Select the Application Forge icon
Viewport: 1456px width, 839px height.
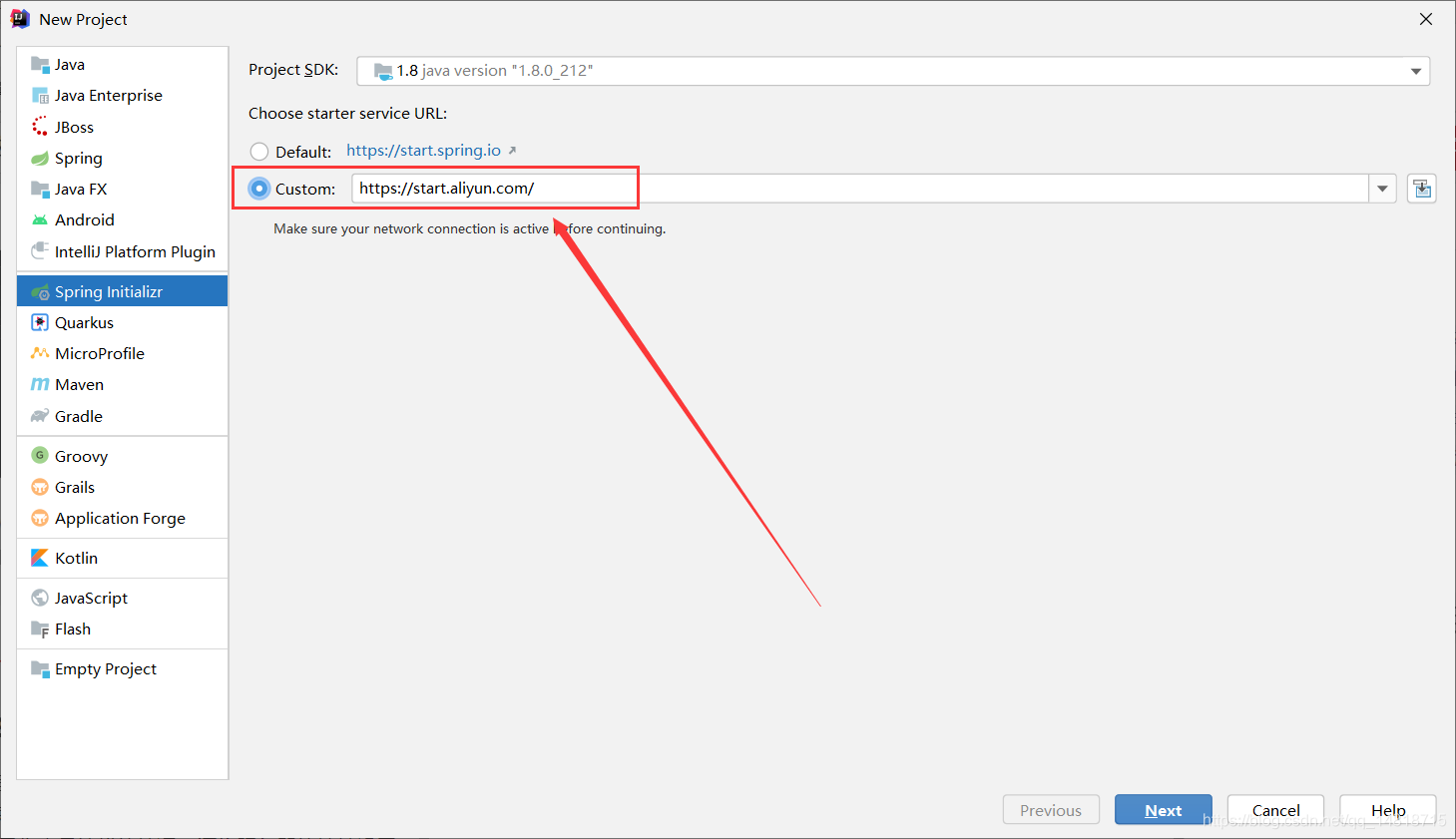click(x=40, y=518)
